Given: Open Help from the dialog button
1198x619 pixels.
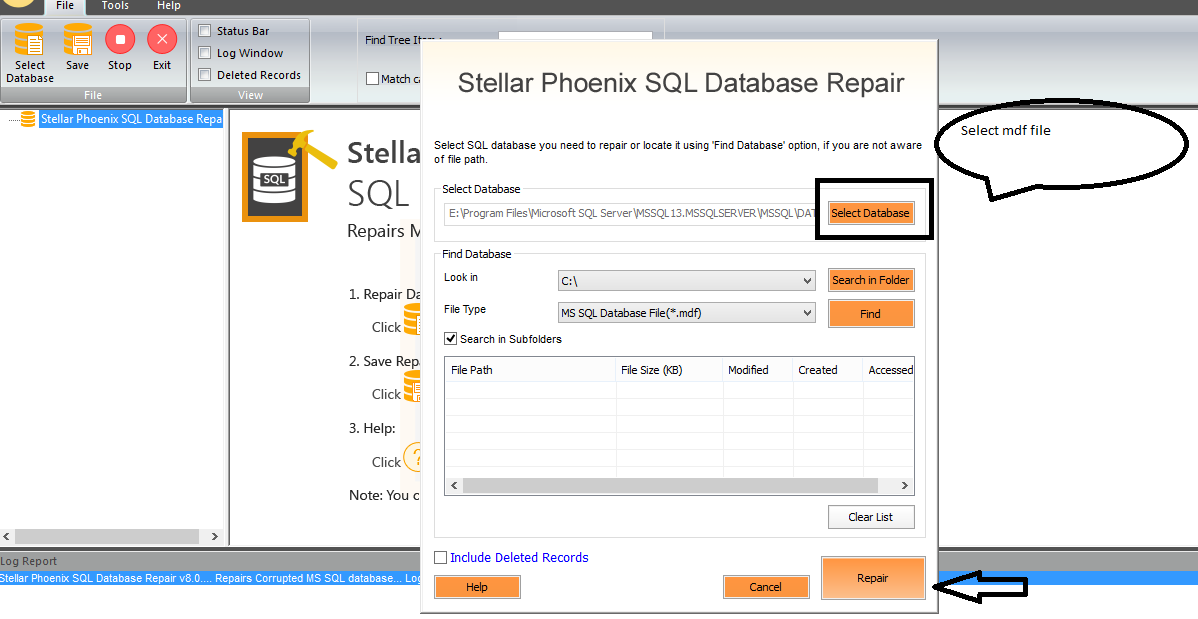Looking at the screenshot, I should [477, 587].
